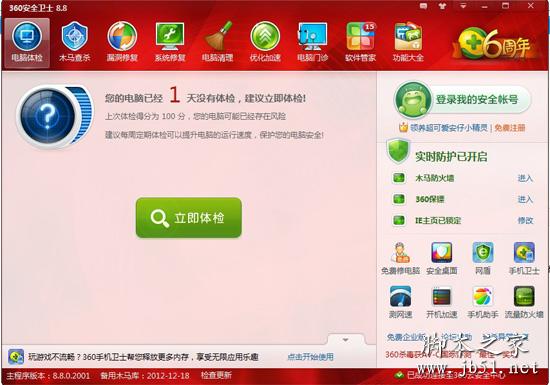Click the cloud security center status icon
Image resolution: width=550 pixels, height=385 pixels.
tap(399, 376)
